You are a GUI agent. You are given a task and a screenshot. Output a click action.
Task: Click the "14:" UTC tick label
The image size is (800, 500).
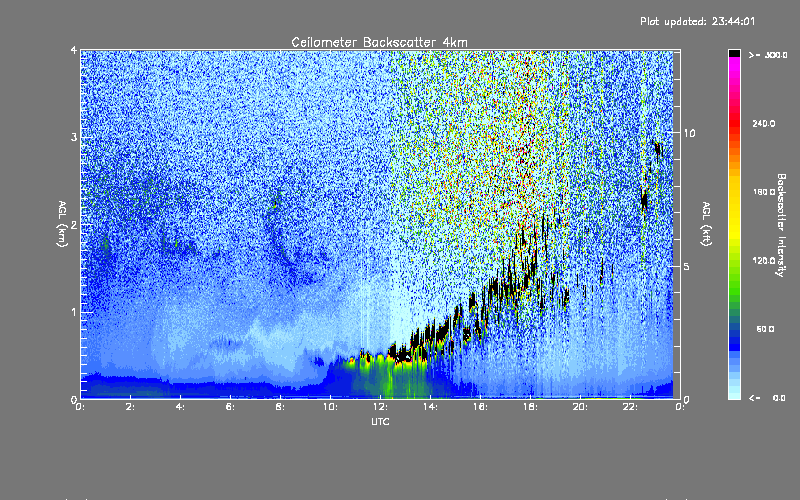pyautogui.click(x=430, y=407)
